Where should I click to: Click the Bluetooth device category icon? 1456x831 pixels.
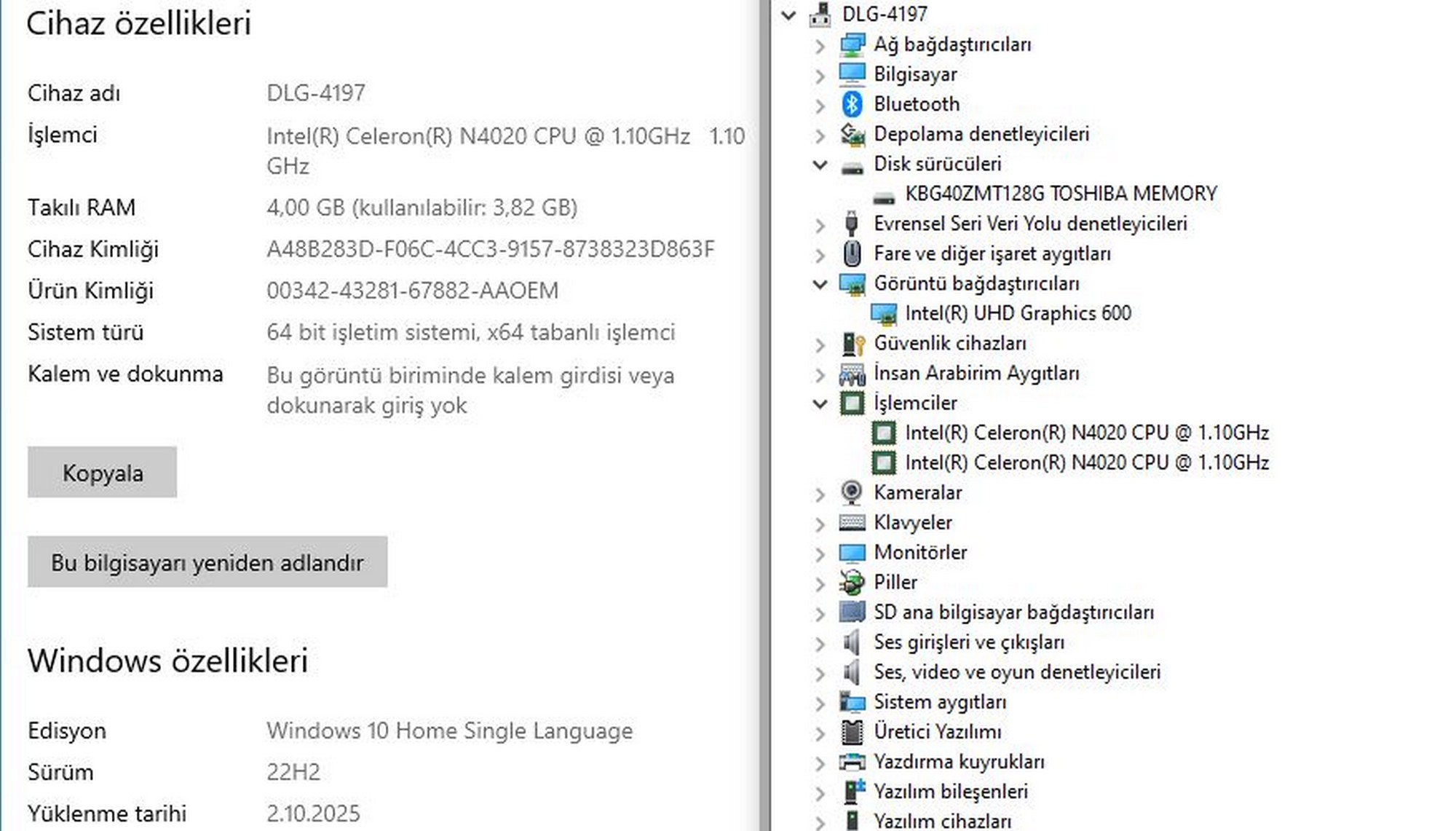[852, 104]
